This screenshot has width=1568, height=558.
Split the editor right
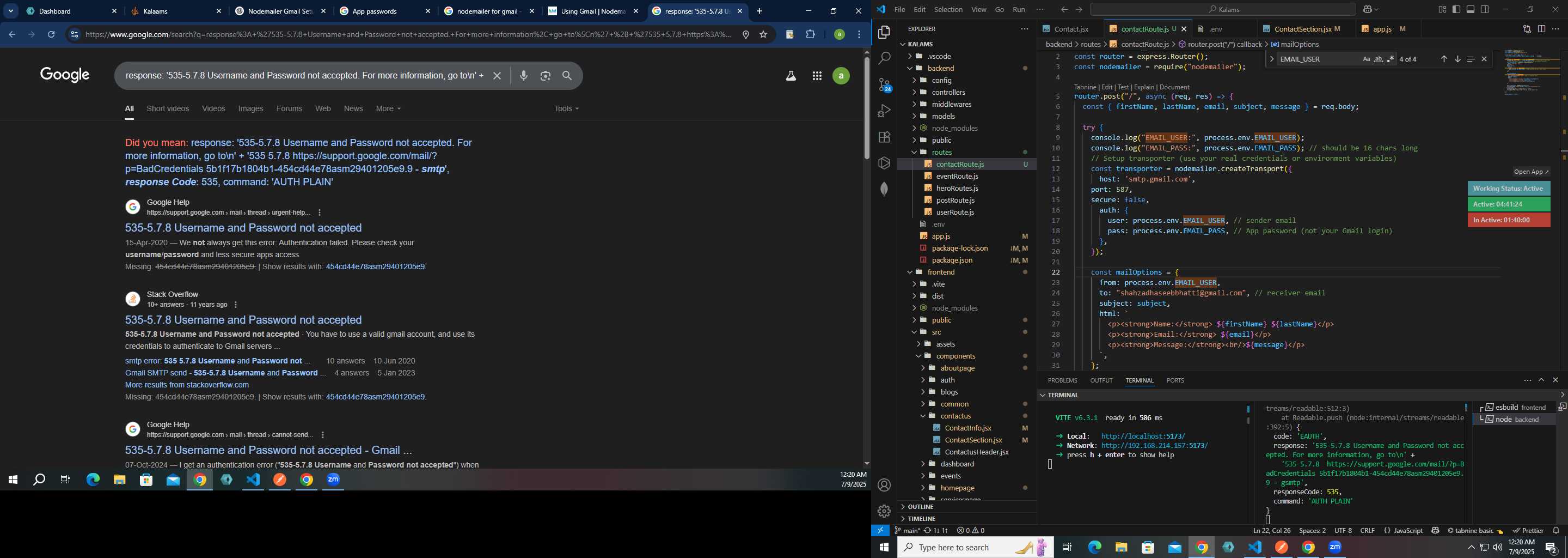point(1541,29)
